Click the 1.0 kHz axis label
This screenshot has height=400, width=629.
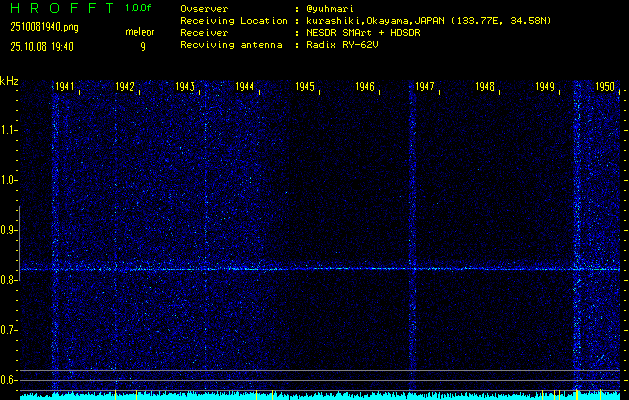6,181
